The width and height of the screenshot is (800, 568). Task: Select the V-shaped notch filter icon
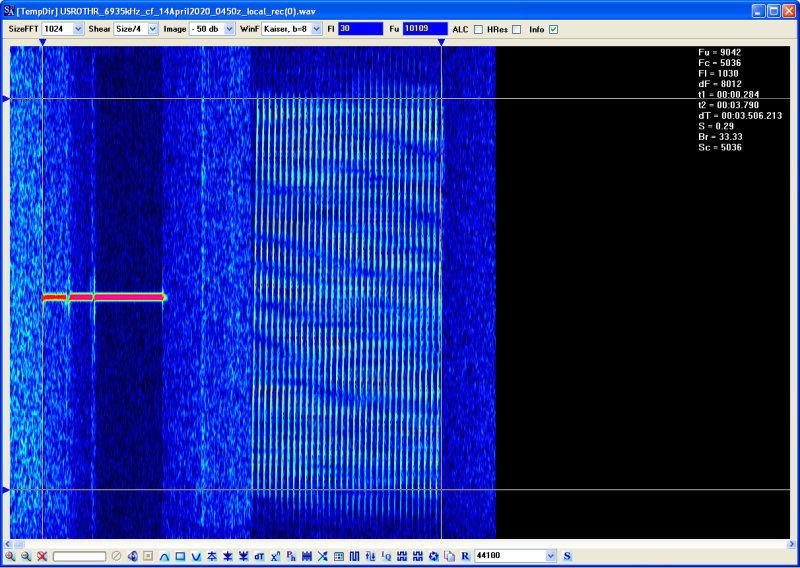196,556
